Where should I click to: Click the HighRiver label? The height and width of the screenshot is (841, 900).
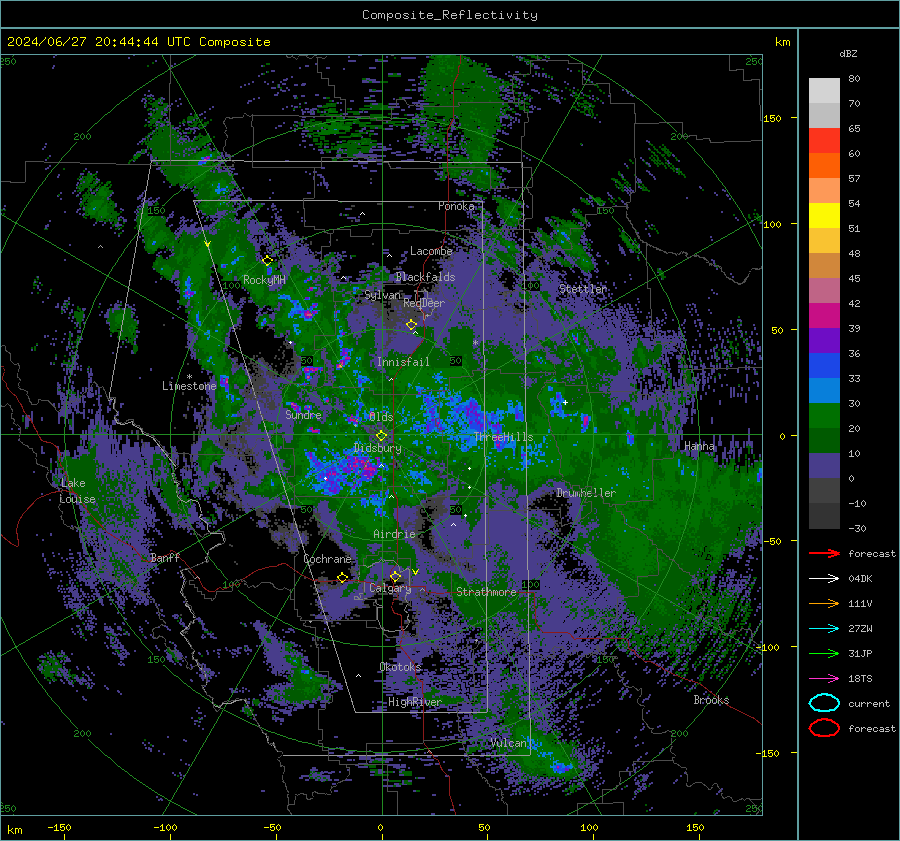click(x=414, y=702)
